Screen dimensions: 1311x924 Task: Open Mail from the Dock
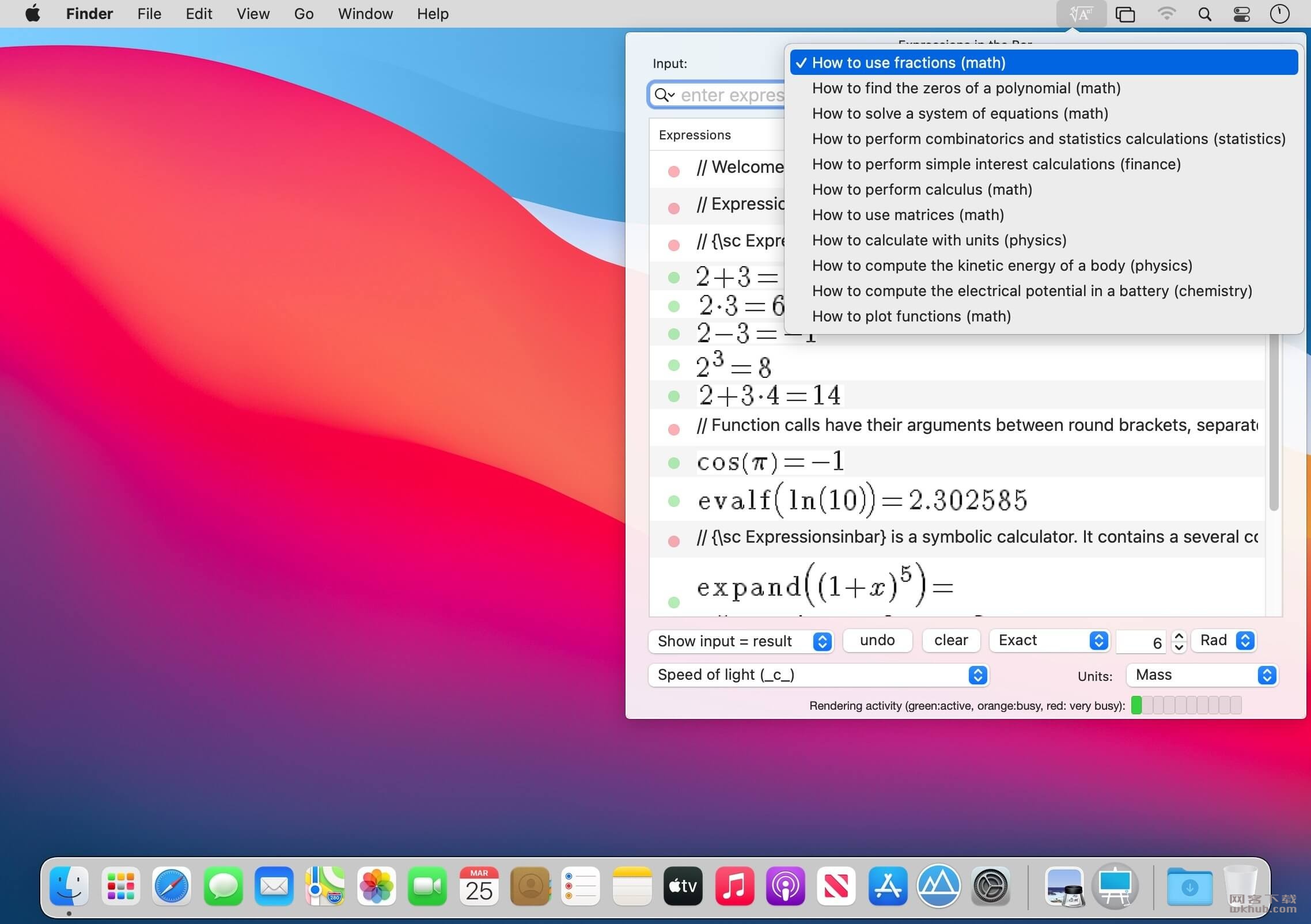point(274,885)
